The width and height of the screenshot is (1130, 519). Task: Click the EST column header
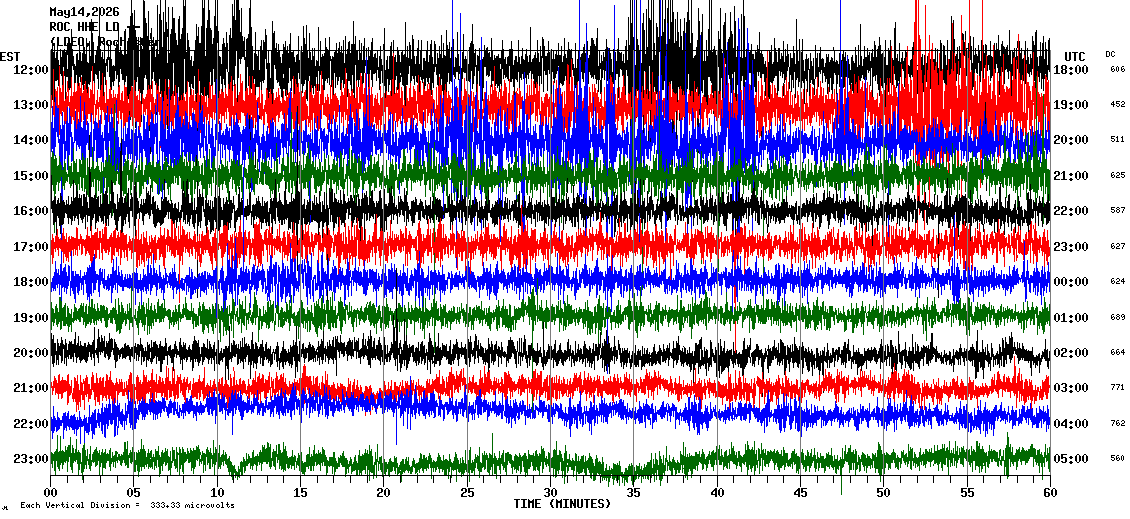click(x=10, y=57)
